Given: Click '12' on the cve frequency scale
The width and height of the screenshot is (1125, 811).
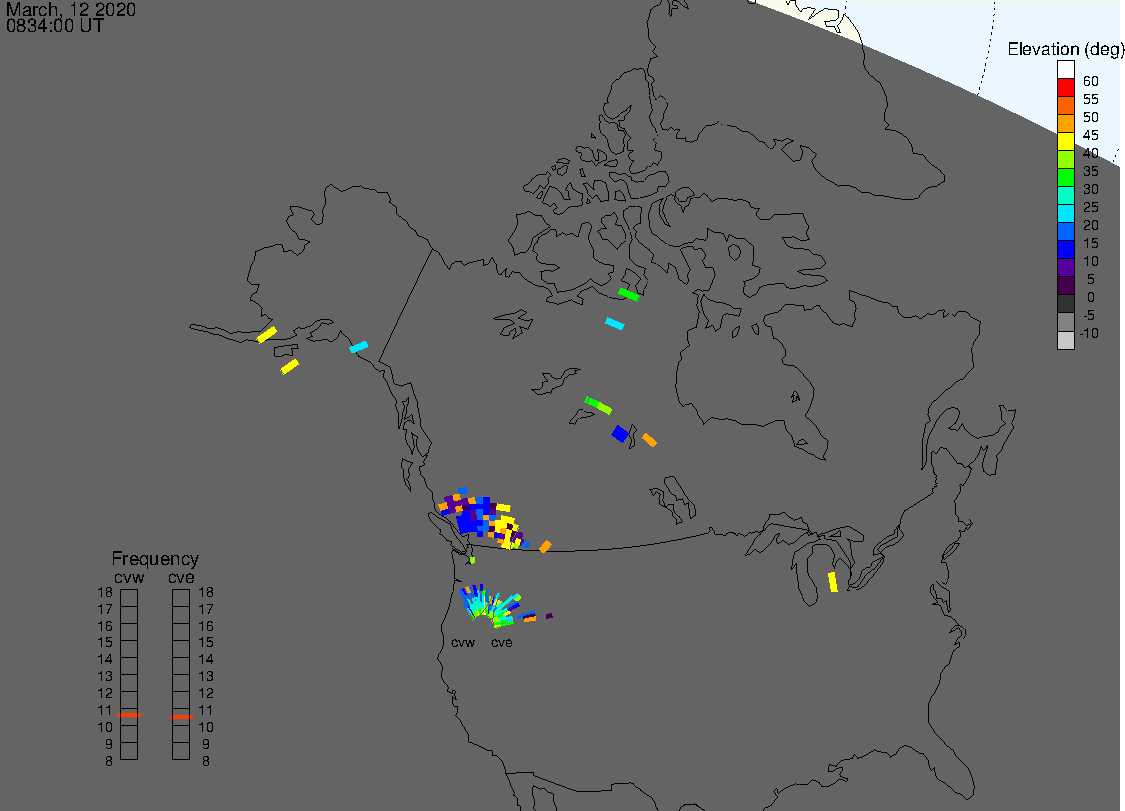Looking at the screenshot, I should 206,693.
